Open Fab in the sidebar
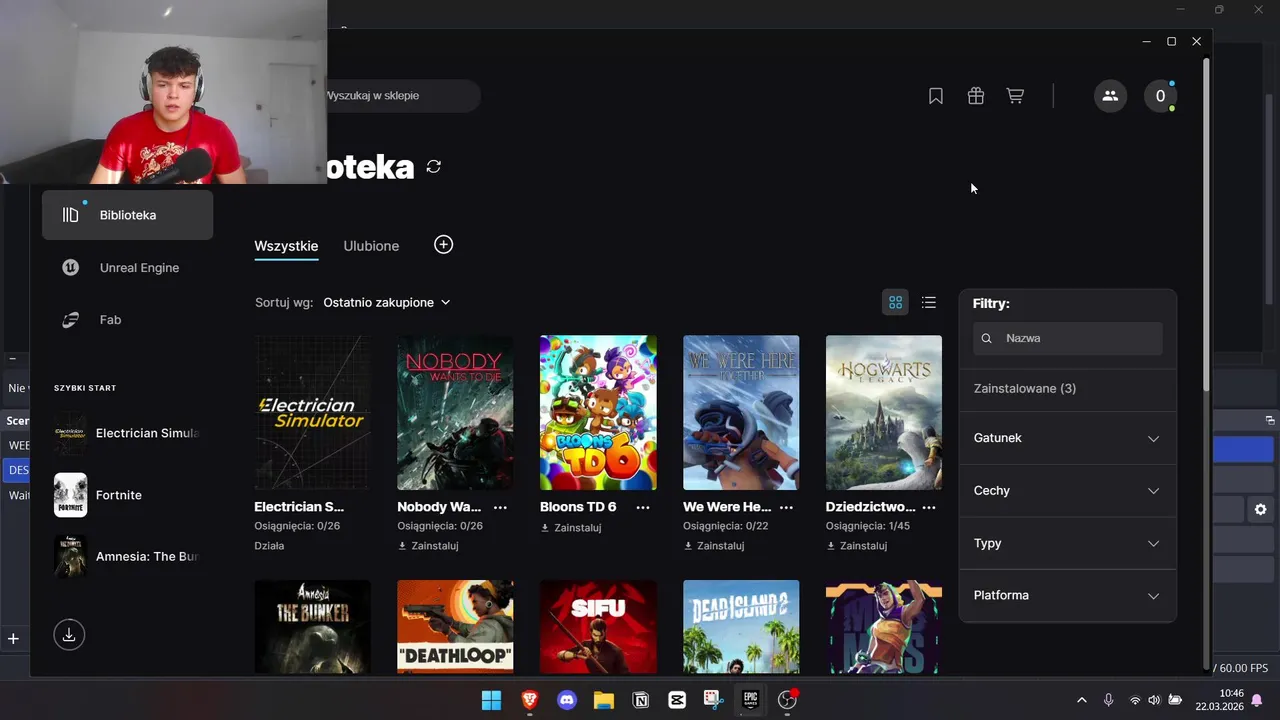 click(x=127, y=320)
